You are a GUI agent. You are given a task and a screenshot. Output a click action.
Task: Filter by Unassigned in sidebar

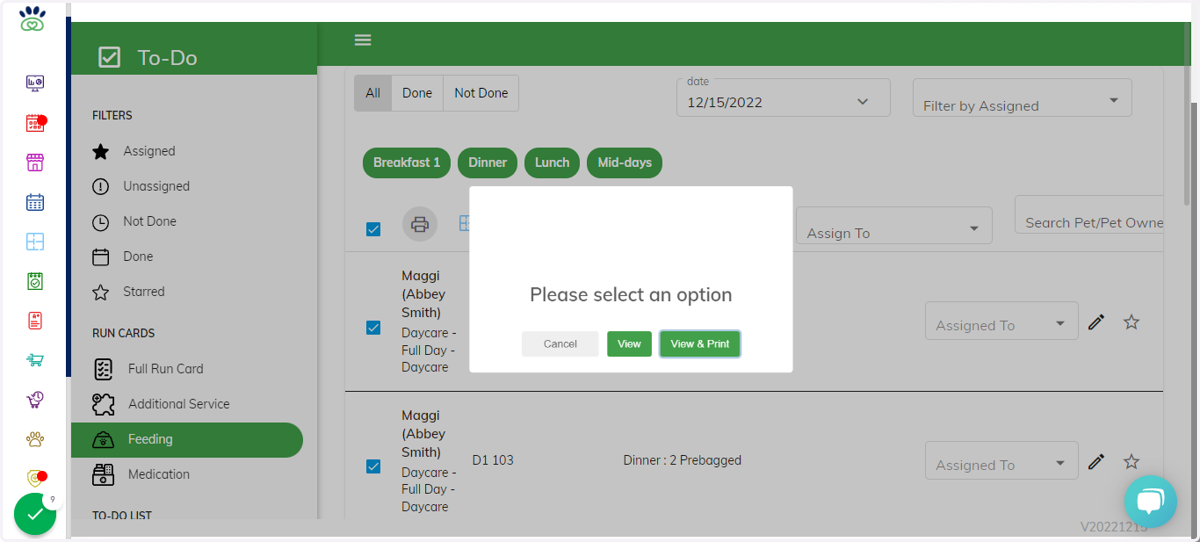pos(156,186)
